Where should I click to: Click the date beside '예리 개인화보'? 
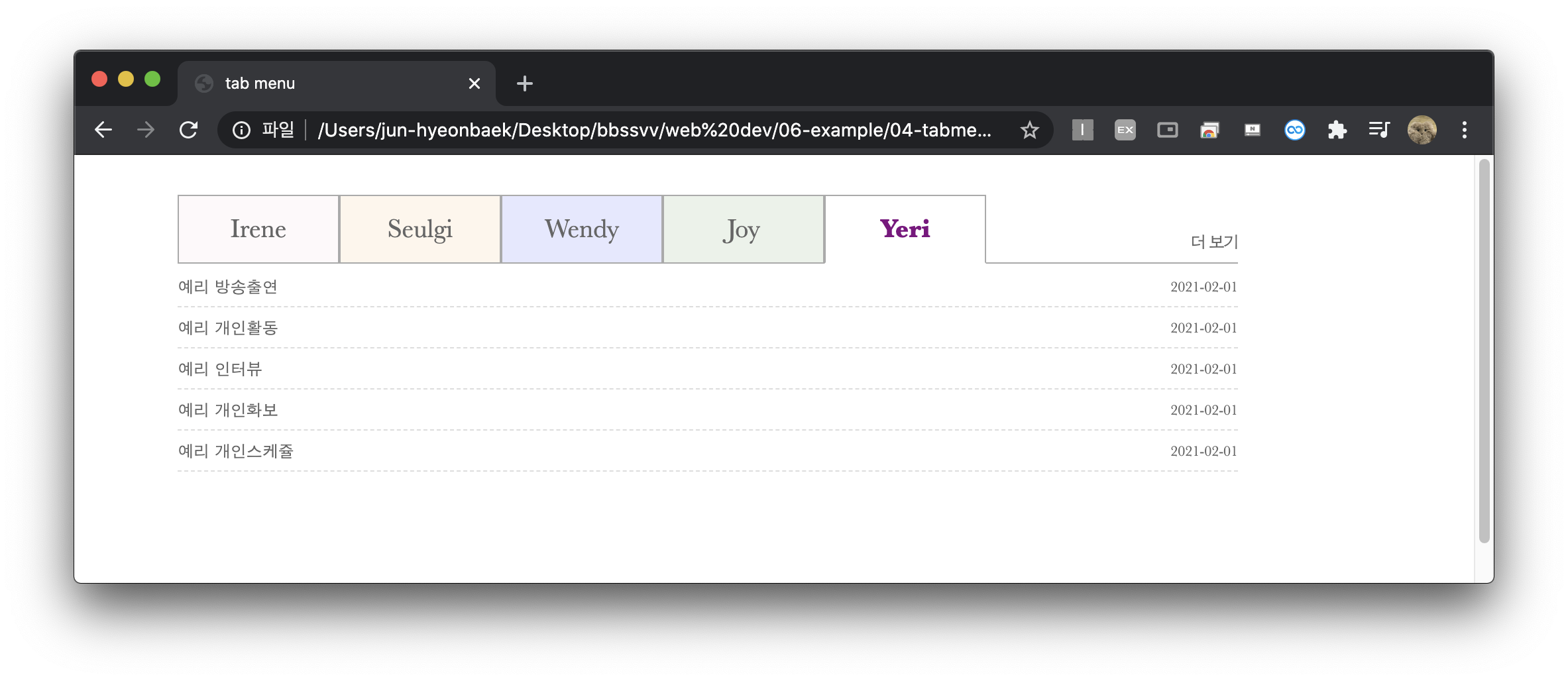click(1204, 410)
